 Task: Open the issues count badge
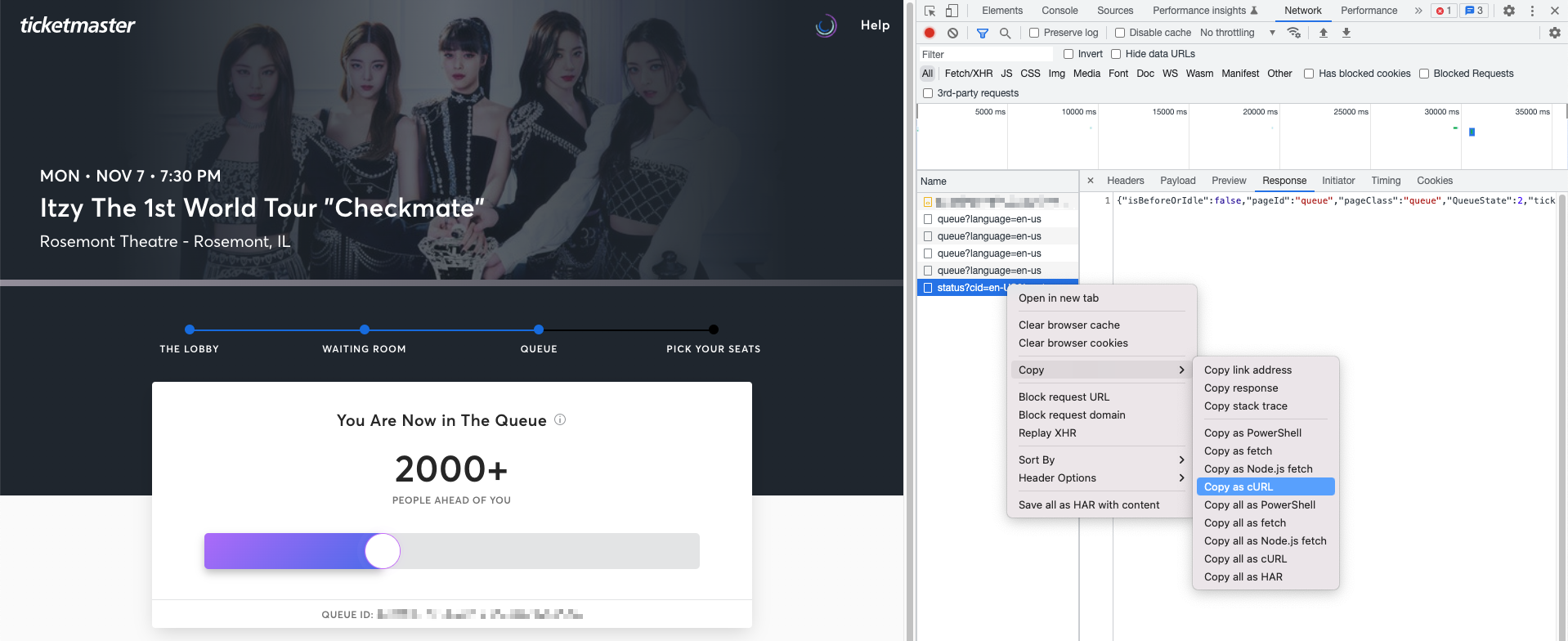coord(1474,11)
